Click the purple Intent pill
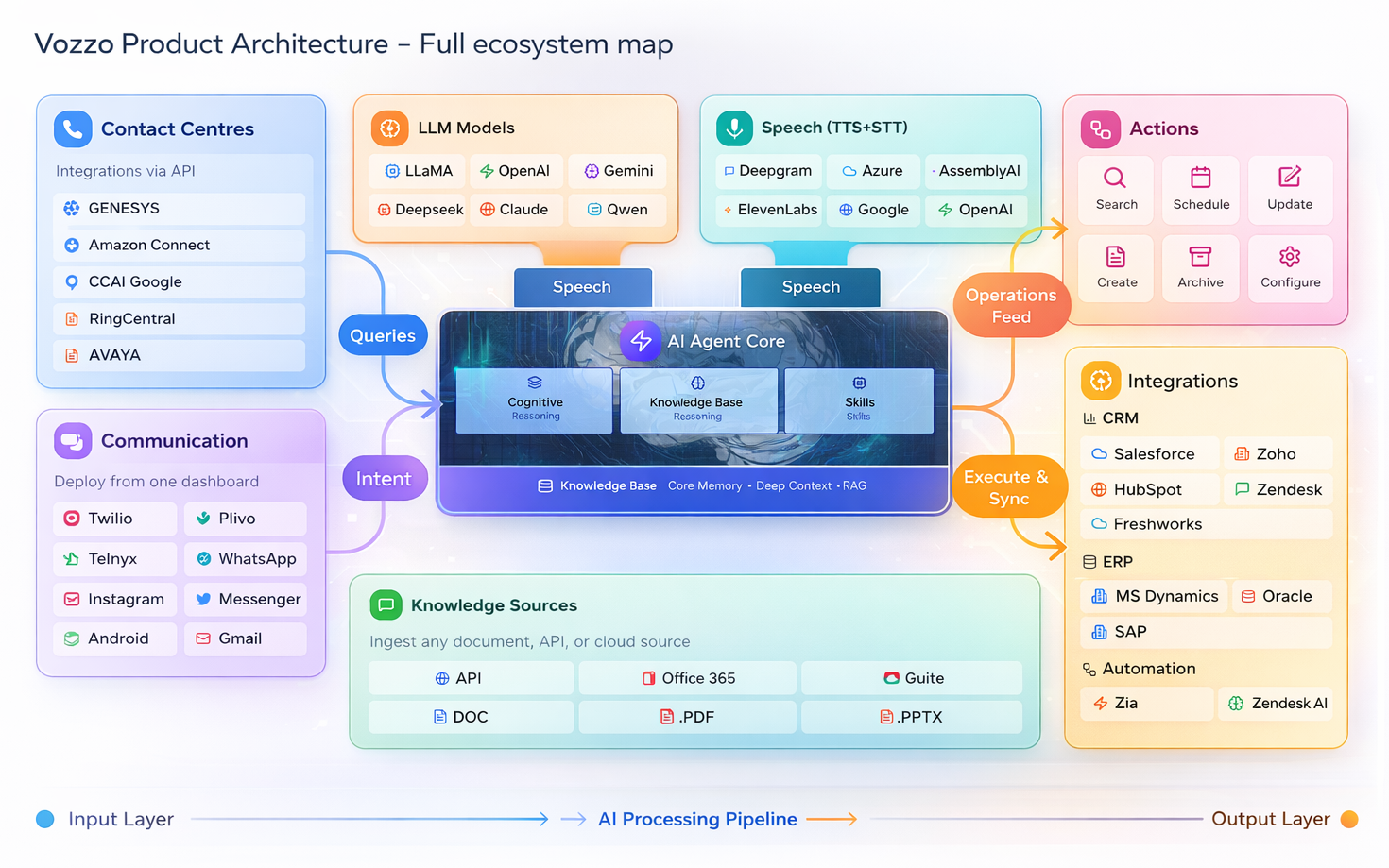 pyautogui.click(x=384, y=479)
